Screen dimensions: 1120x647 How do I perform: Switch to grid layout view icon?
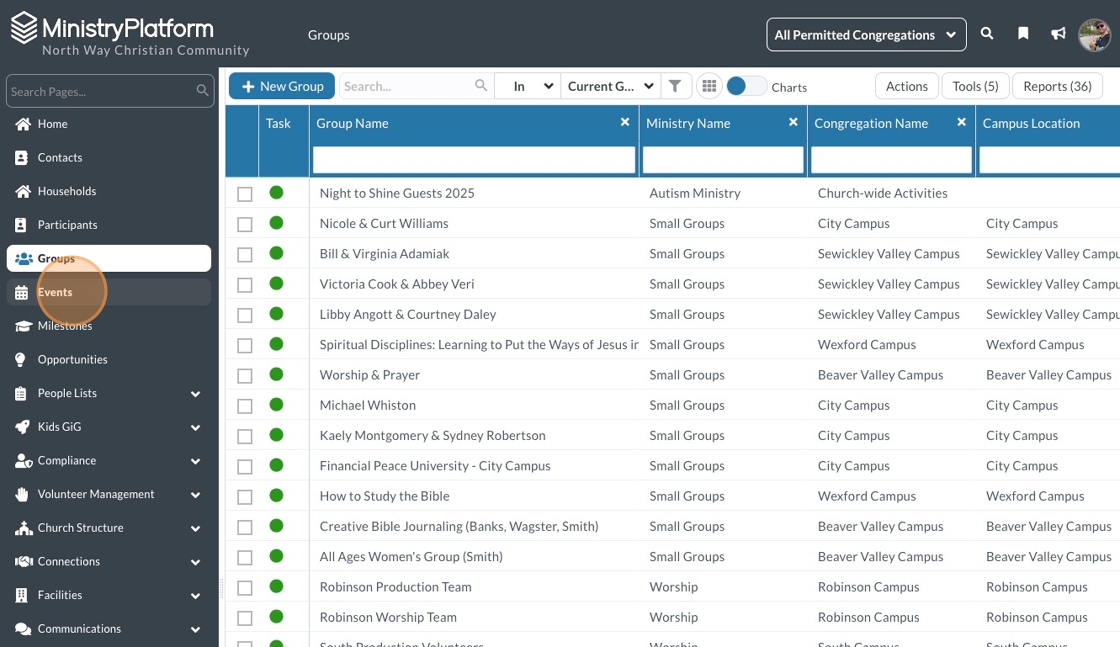pos(709,86)
